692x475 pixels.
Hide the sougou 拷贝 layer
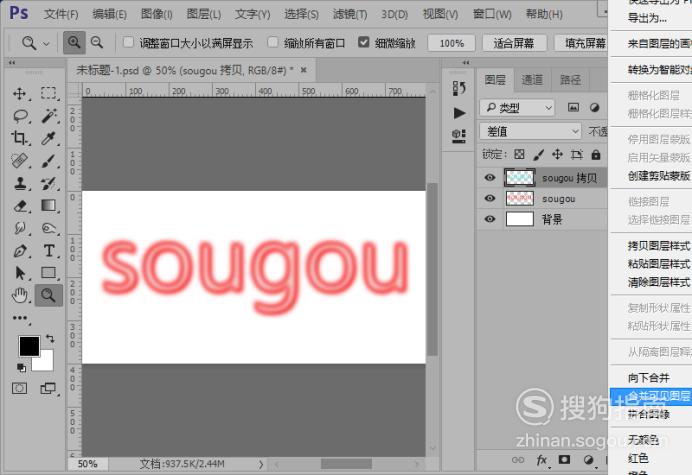(x=489, y=177)
